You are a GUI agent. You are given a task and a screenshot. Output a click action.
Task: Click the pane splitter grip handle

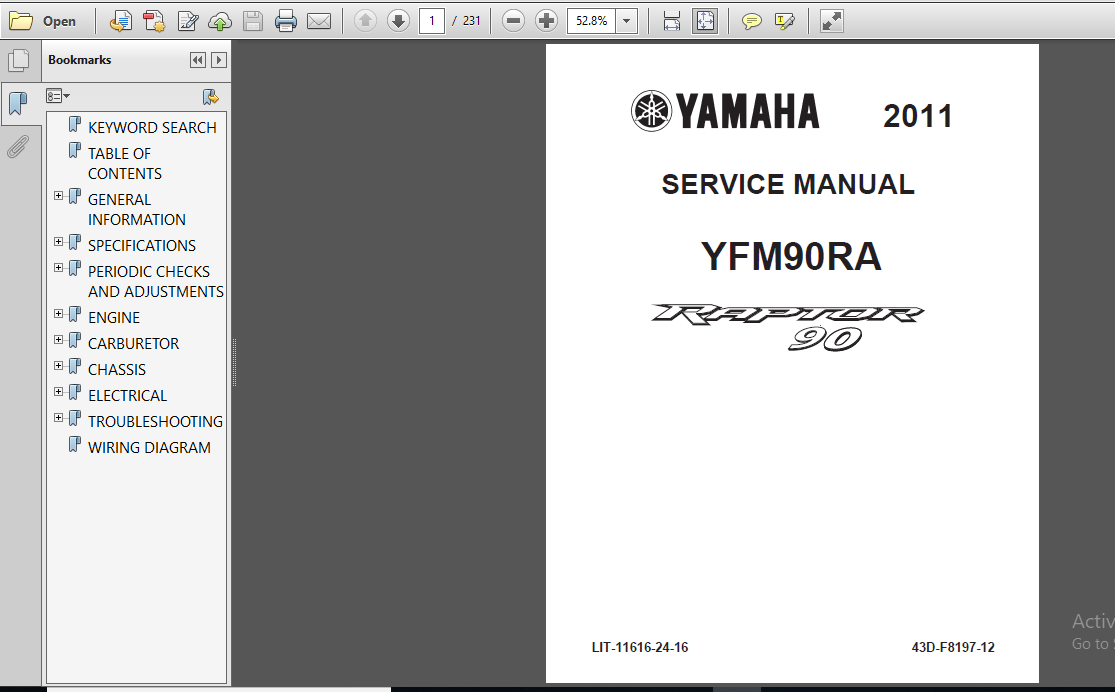click(x=234, y=362)
